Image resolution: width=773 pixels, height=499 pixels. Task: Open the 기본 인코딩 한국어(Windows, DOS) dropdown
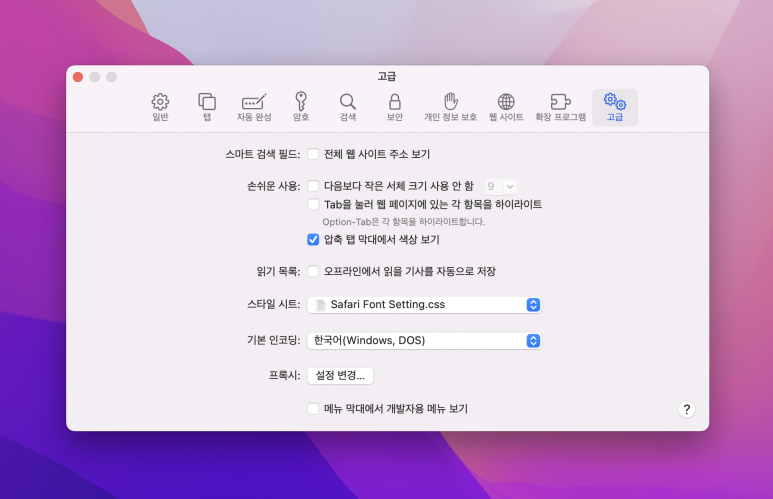[x=424, y=341]
